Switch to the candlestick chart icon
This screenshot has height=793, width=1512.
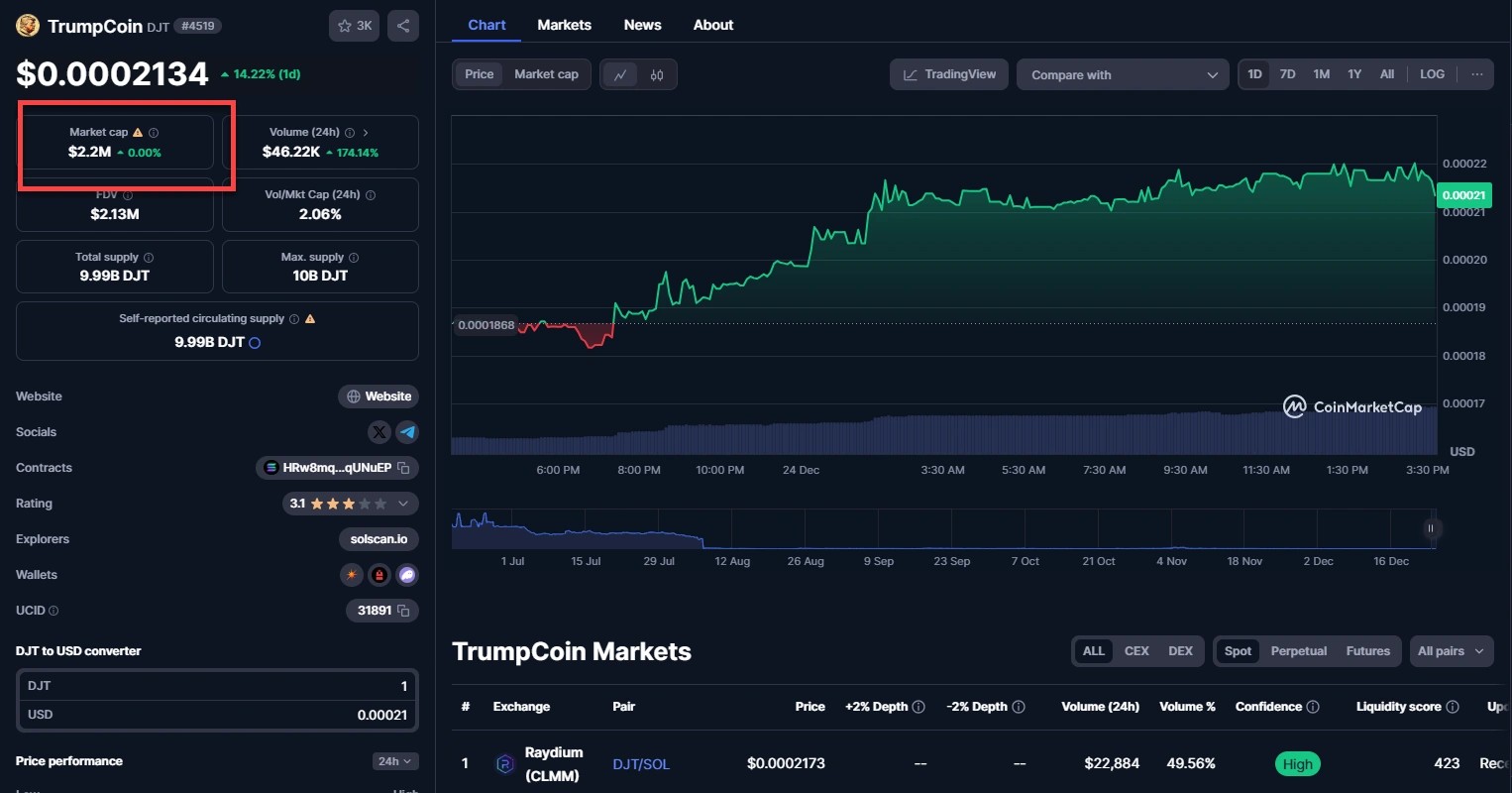[657, 75]
